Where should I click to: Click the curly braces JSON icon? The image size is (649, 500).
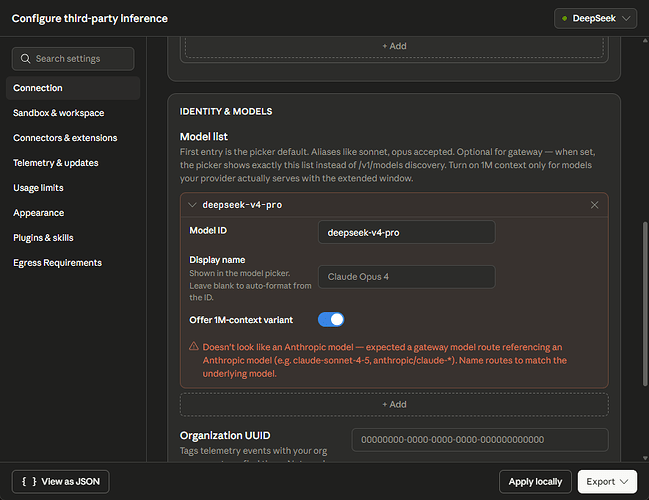pos(29,481)
